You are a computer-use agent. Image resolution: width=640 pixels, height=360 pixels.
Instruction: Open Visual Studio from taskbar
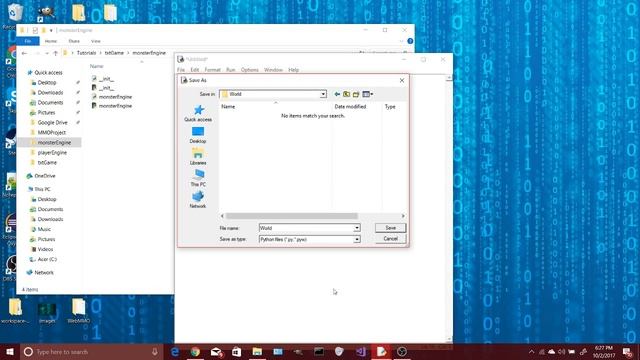pyautogui.click(x=360, y=351)
